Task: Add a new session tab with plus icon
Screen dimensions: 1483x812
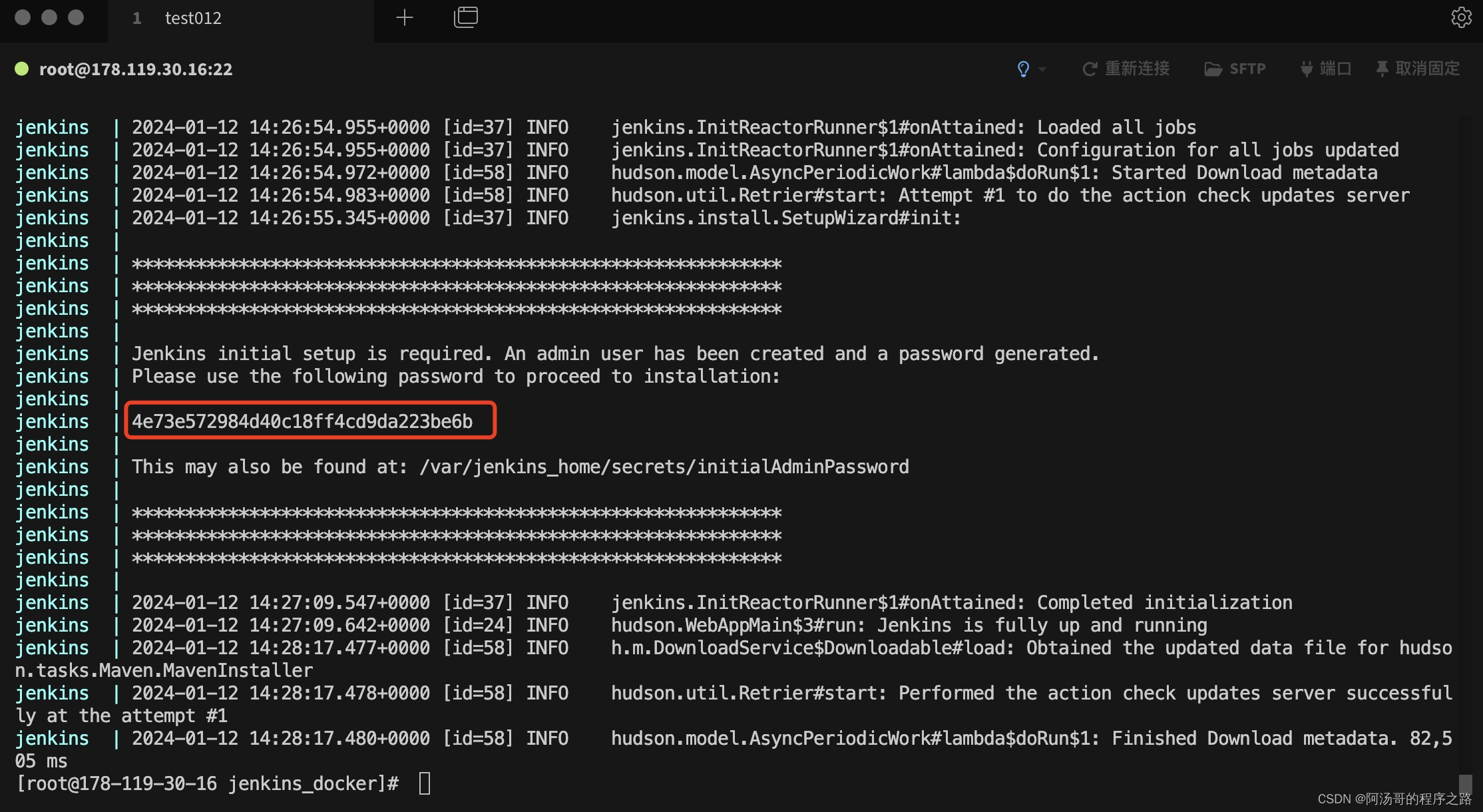Action: pyautogui.click(x=405, y=17)
